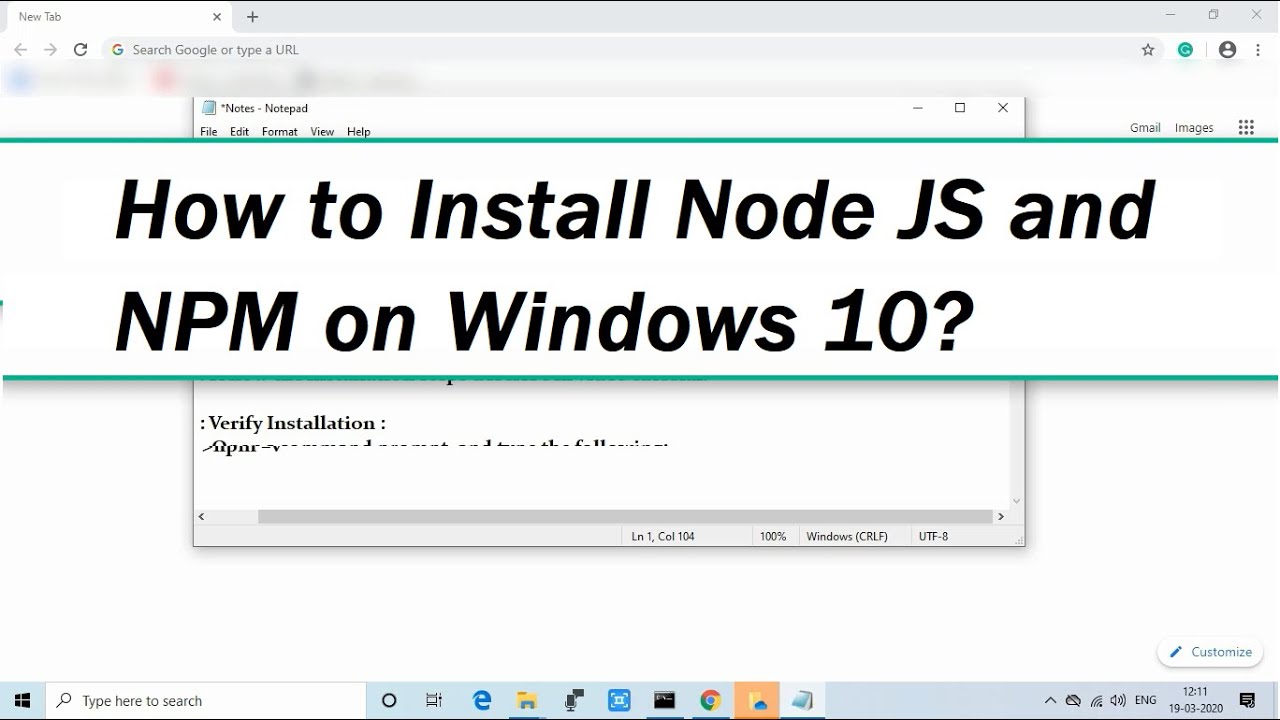Close the Chrome window
This screenshot has height=720, width=1280.
coord(1257,15)
